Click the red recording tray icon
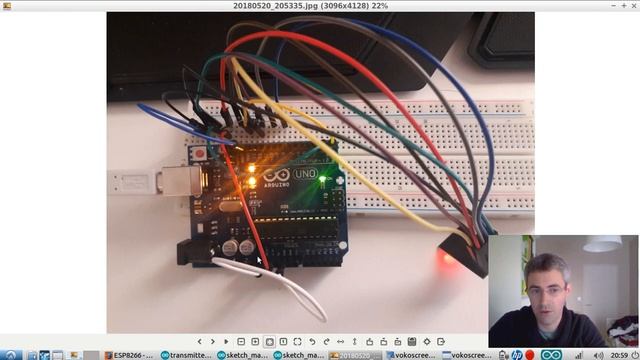This screenshot has height=360, width=640. pyautogui.click(x=530, y=355)
